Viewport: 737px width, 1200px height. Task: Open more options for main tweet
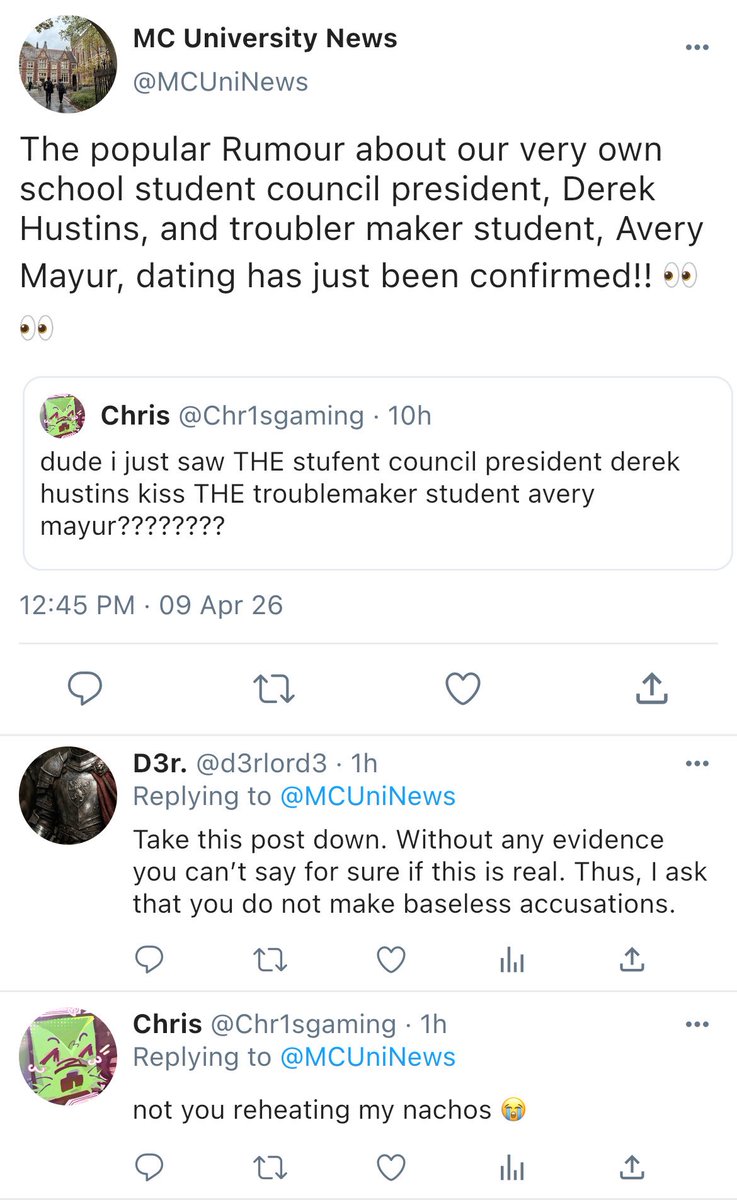[x=697, y=46]
